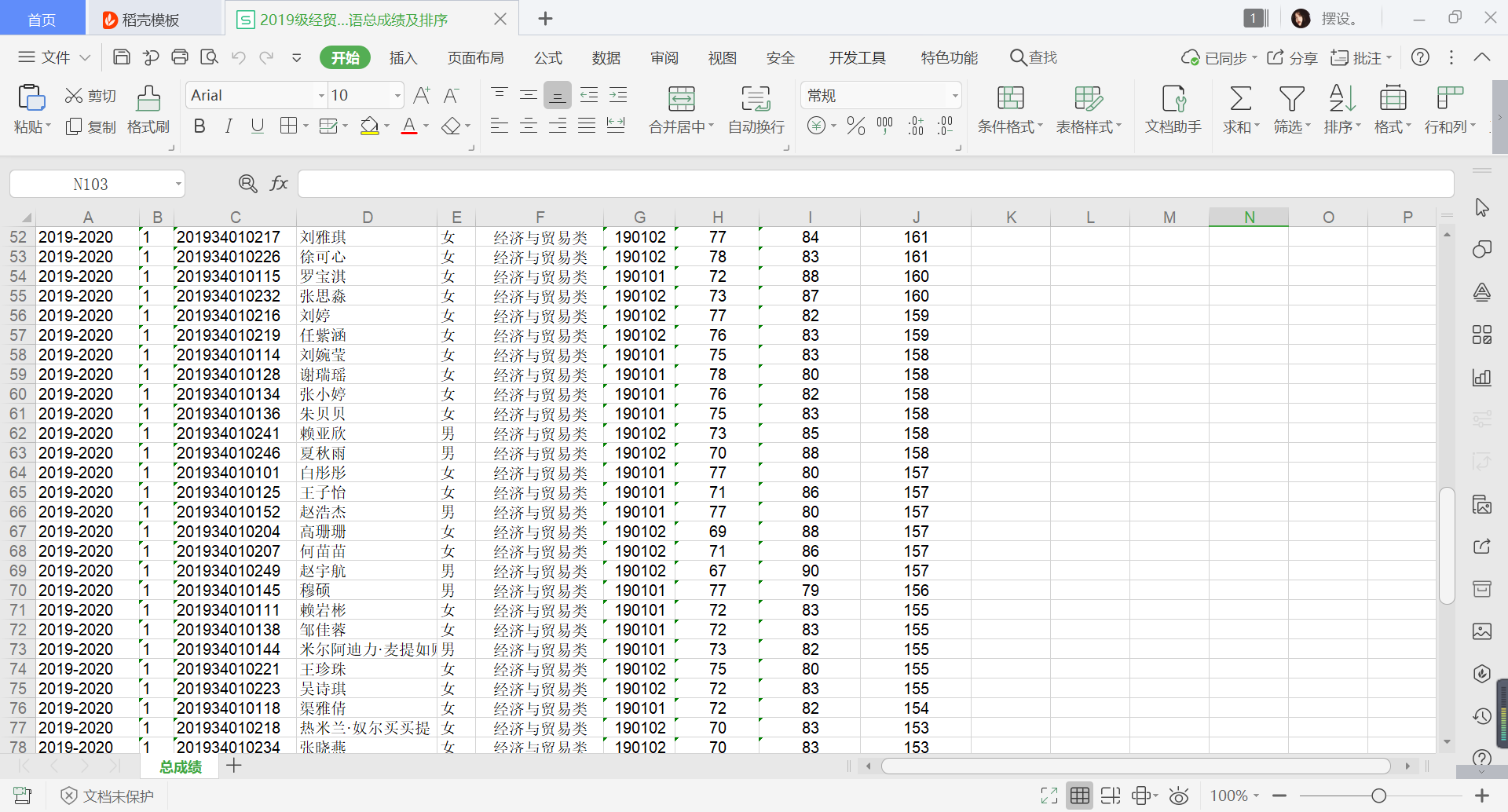Open the font size 10 dropdown
1508x812 pixels.
[x=397, y=96]
